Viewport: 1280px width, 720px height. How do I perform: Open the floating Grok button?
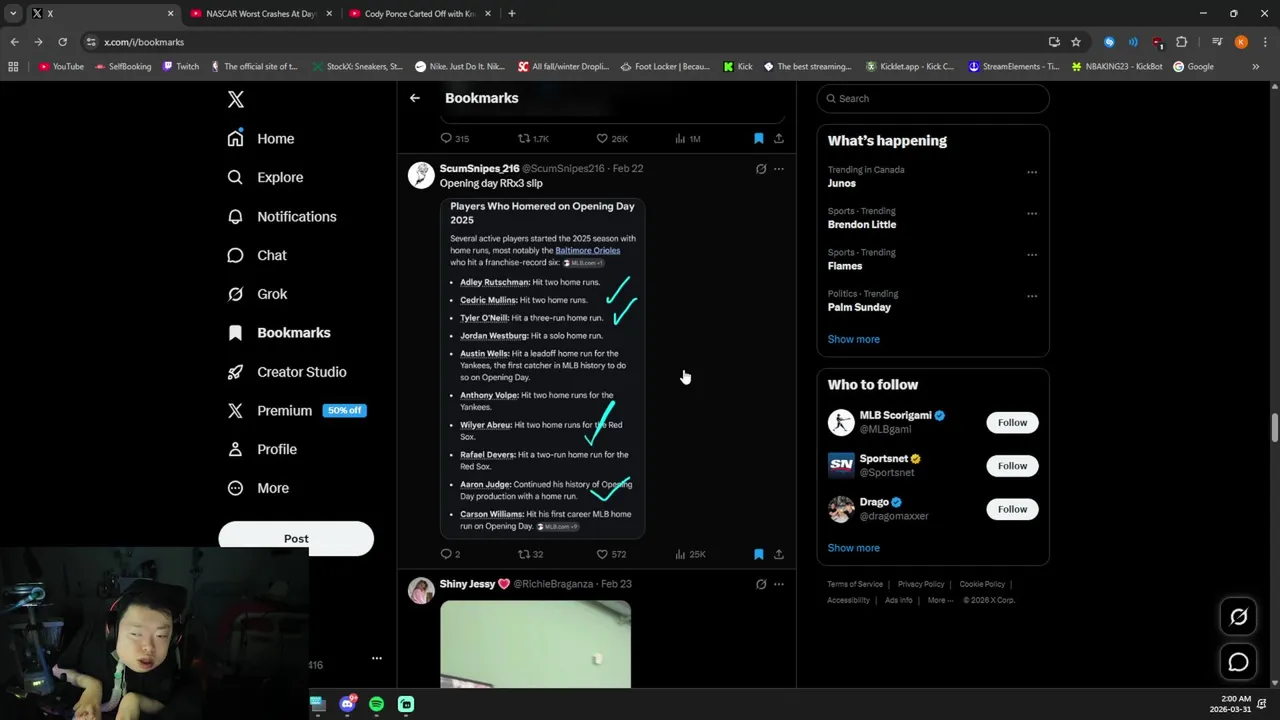(x=1238, y=617)
